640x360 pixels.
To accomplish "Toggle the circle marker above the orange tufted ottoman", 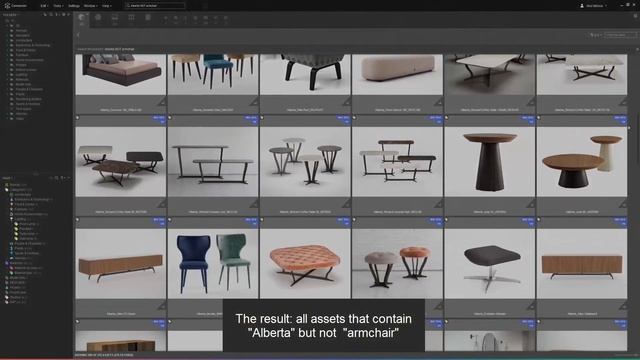I will point(262,220).
